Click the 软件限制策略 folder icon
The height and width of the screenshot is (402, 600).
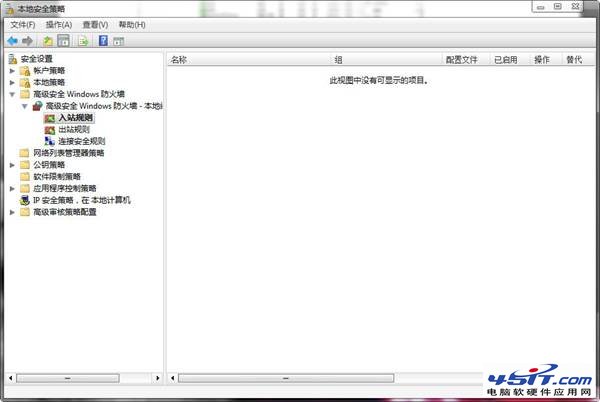25,177
